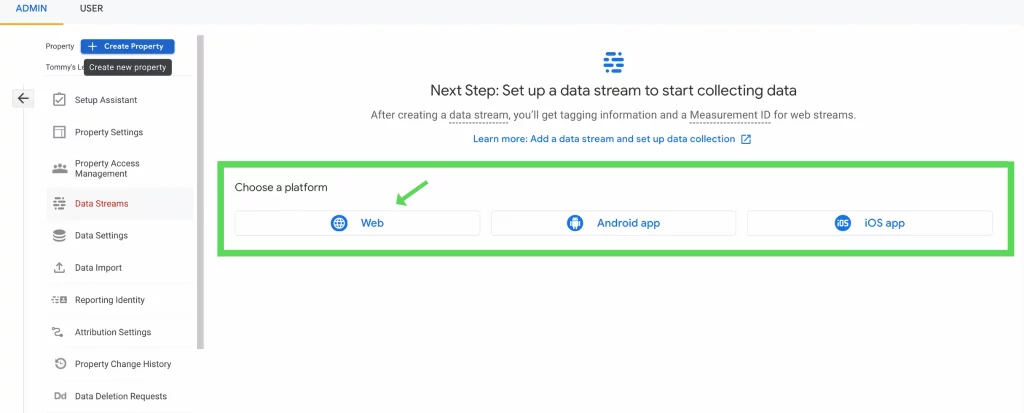Choose the iOS app platform
1024x413 pixels.
[x=870, y=223]
